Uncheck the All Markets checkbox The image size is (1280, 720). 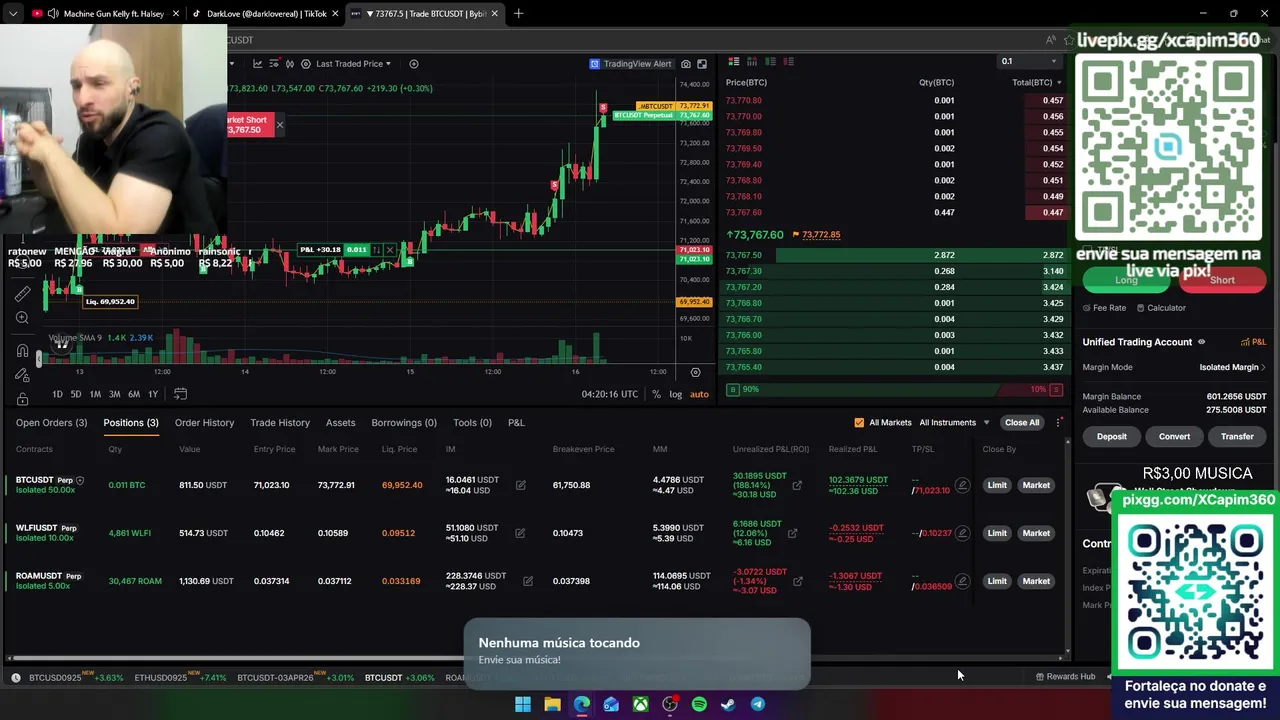pos(859,423)
